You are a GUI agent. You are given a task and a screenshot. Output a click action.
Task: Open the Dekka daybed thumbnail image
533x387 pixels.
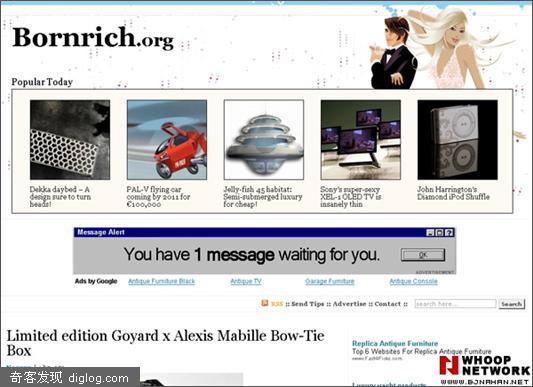(70, 140)
